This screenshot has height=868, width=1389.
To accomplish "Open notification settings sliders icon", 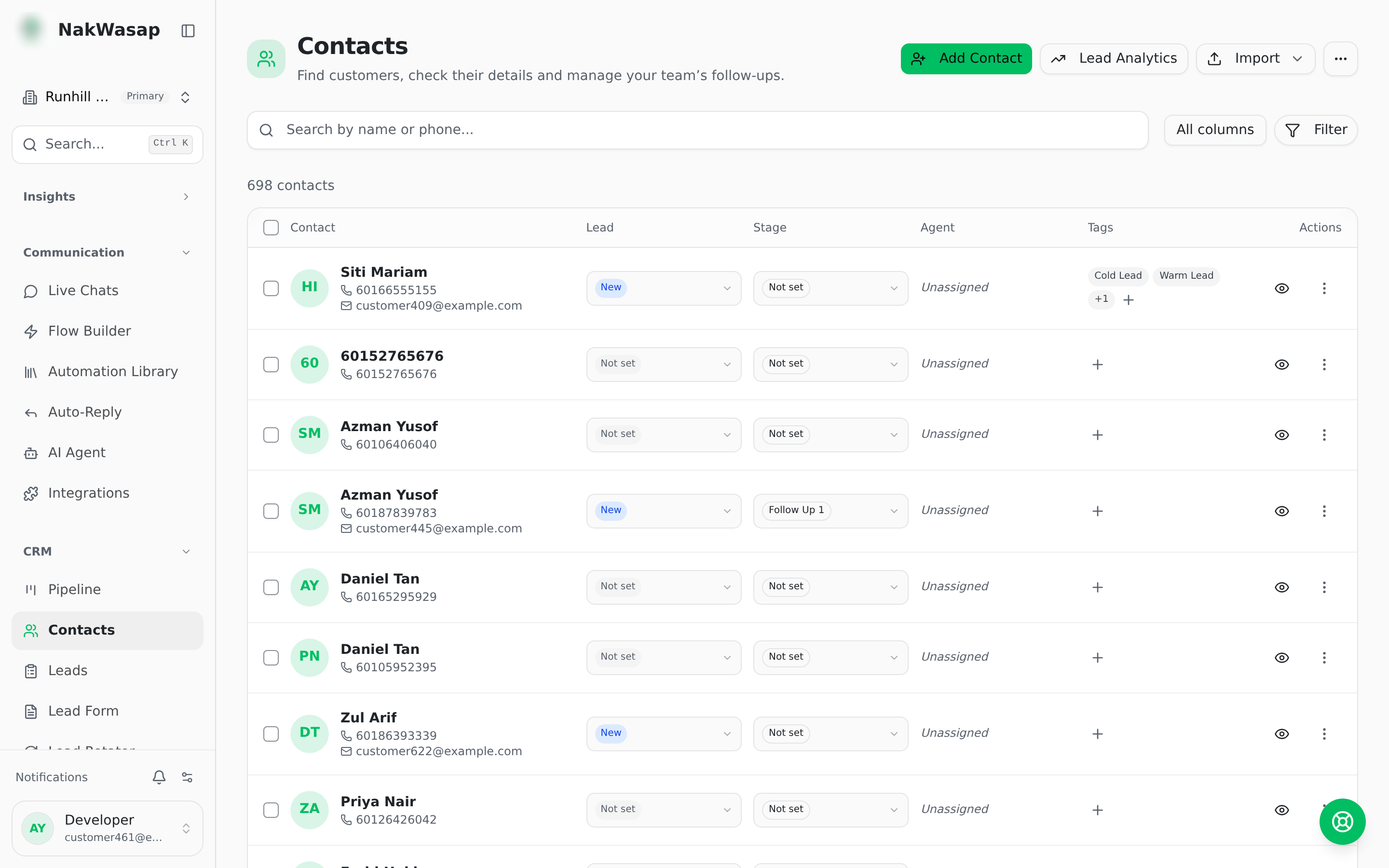I will coord(187,777).
